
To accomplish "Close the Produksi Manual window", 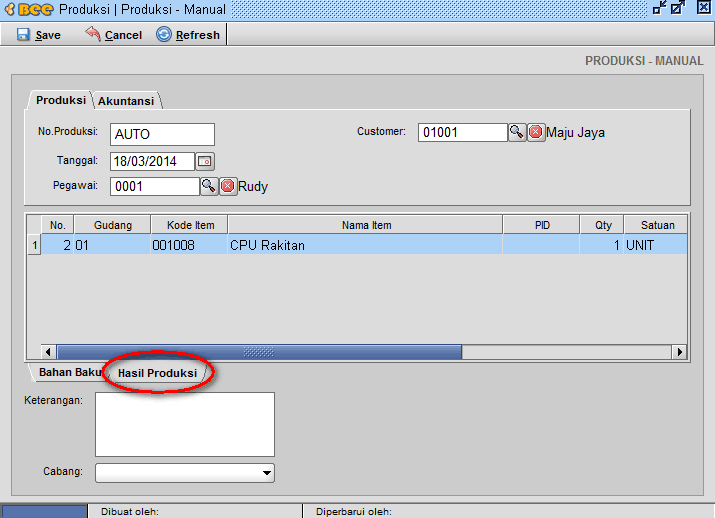I will tap(704, 8).
